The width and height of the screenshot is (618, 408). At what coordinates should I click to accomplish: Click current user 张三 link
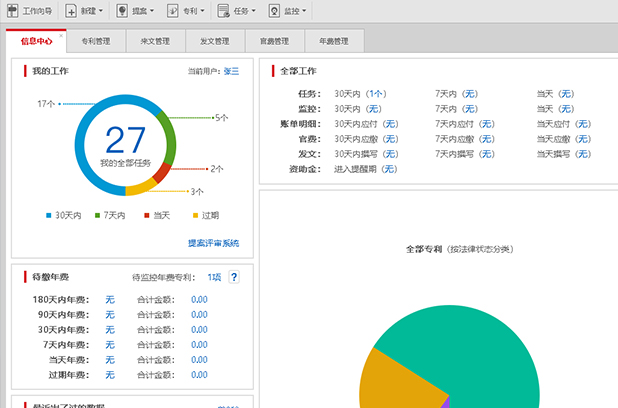[231, 72]
